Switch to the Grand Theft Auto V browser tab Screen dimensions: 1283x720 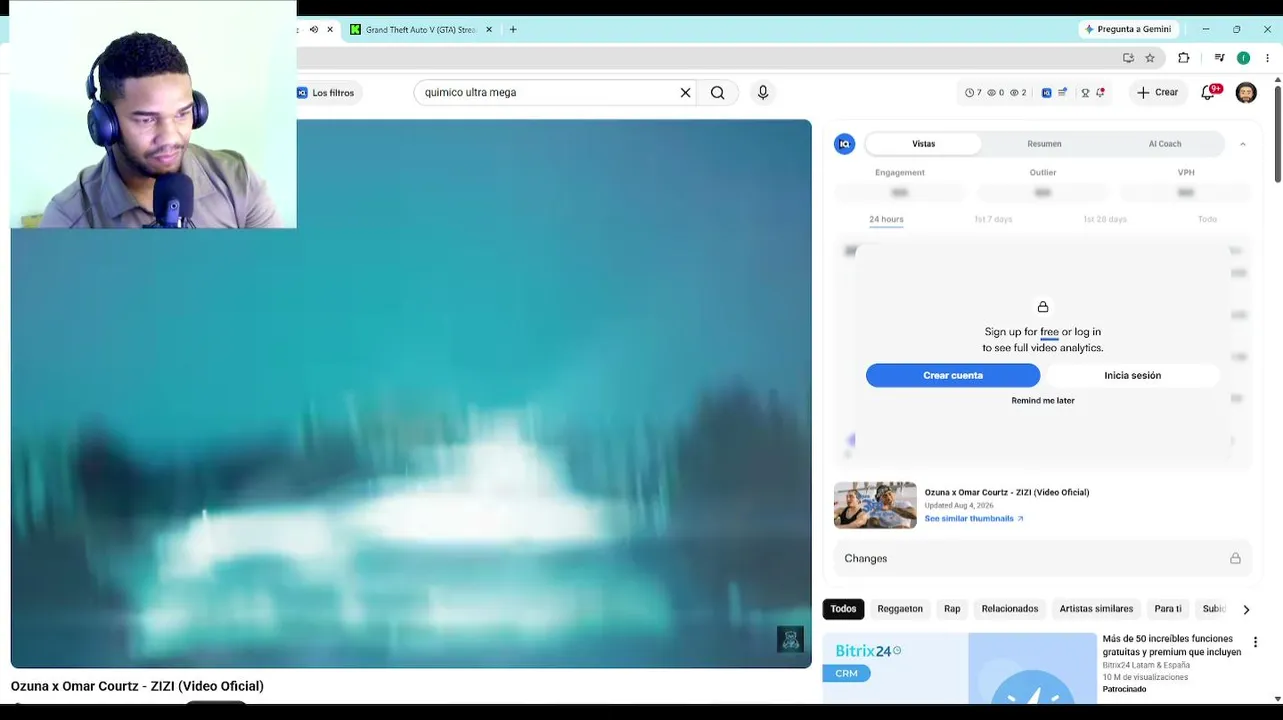click(x=420, y=30)
